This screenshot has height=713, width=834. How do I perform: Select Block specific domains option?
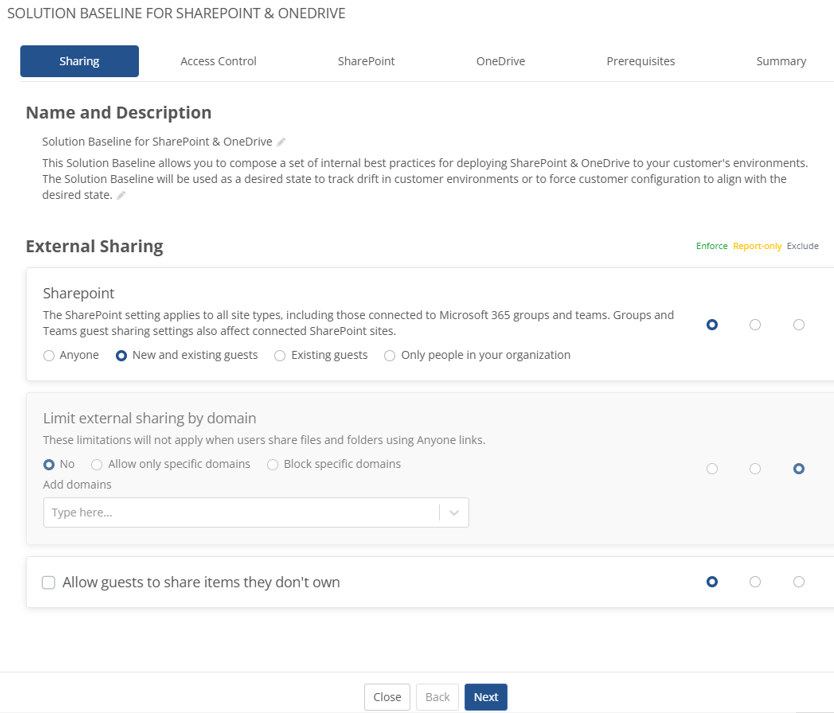tap(273, 464)
